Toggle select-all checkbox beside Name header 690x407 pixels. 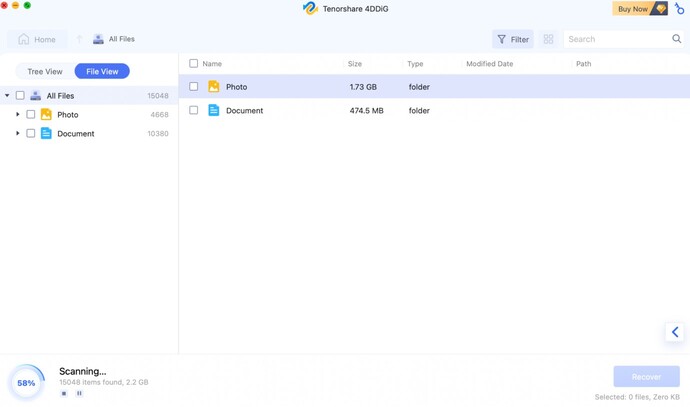coord(194,64)
